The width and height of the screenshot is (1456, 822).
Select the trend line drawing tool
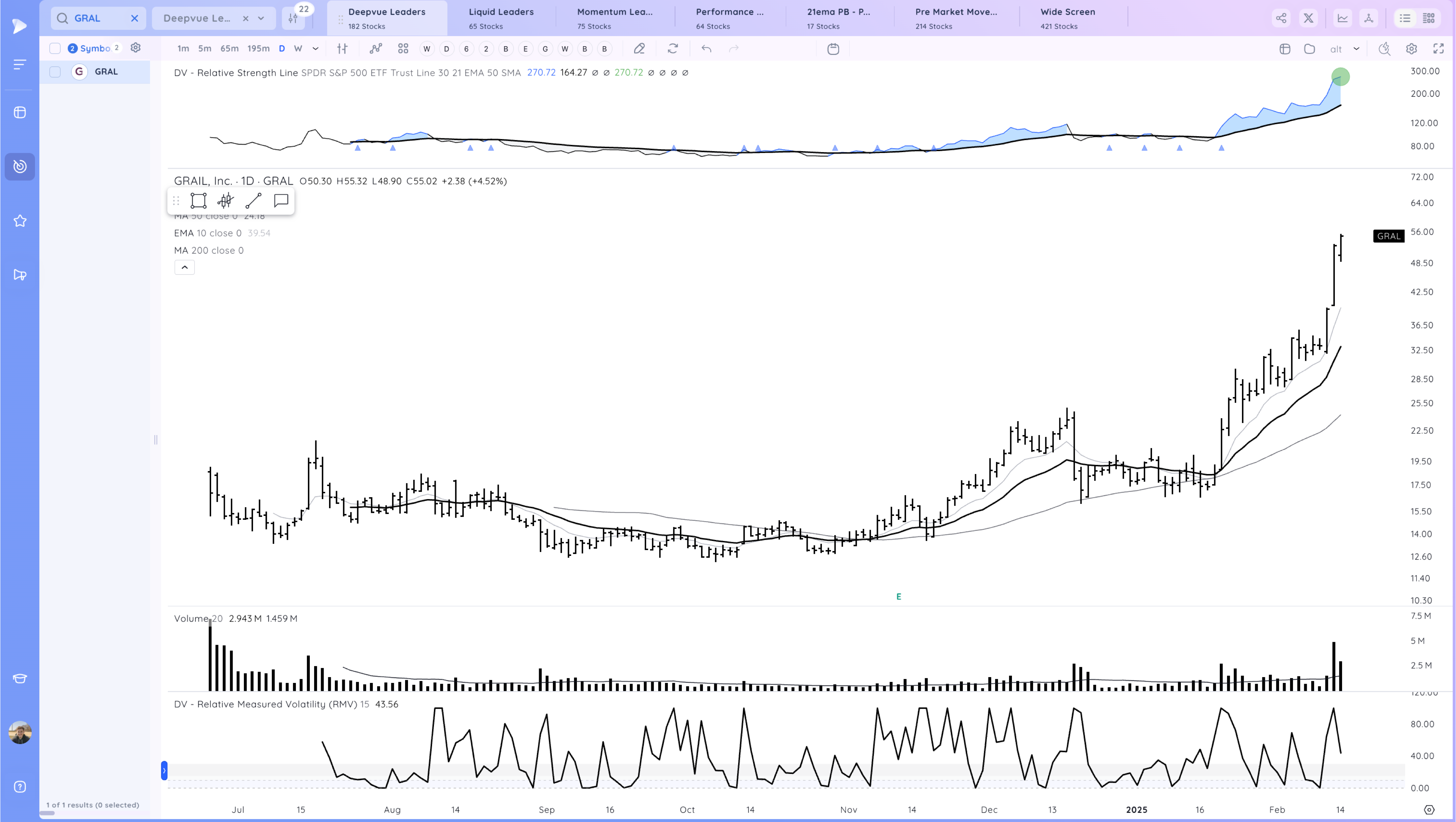click(x=253, y=201)
